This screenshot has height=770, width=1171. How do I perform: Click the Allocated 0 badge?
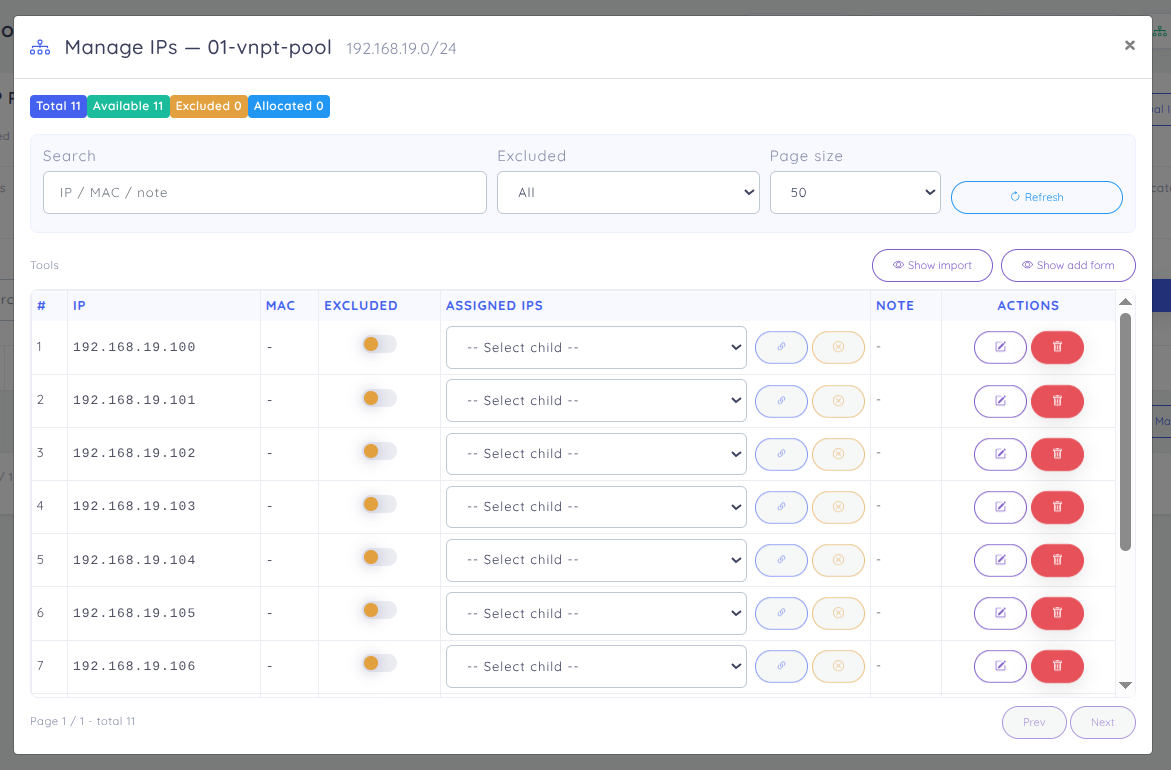[x=288, y=106]
